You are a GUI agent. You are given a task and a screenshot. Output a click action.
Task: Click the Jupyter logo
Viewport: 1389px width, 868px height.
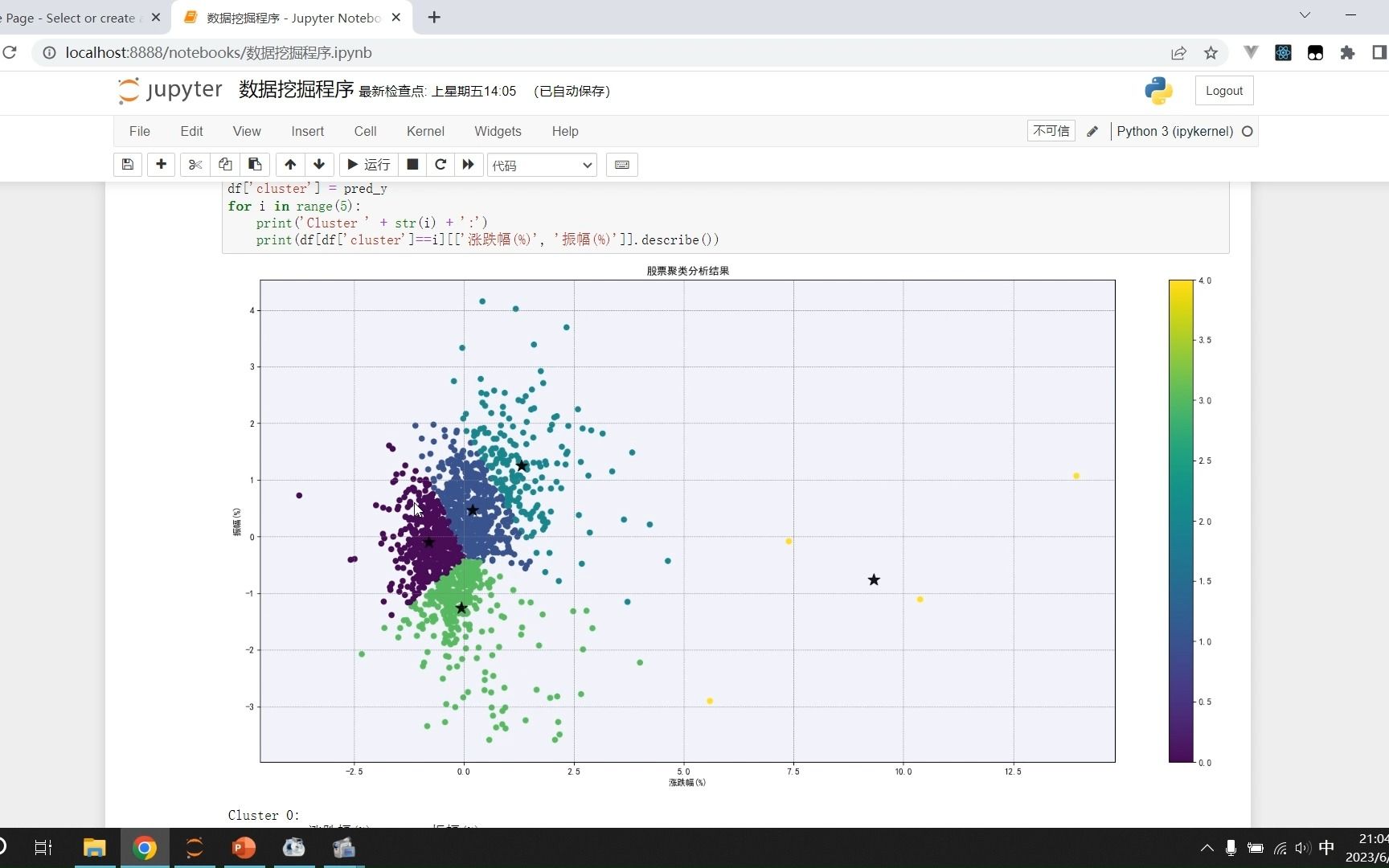click(x=170, y=90)
